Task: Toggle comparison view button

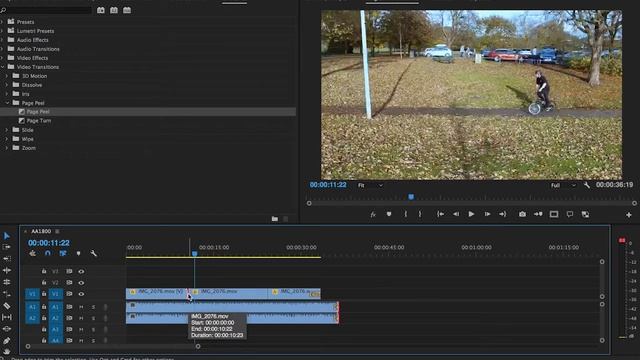Action: [585, 214]
